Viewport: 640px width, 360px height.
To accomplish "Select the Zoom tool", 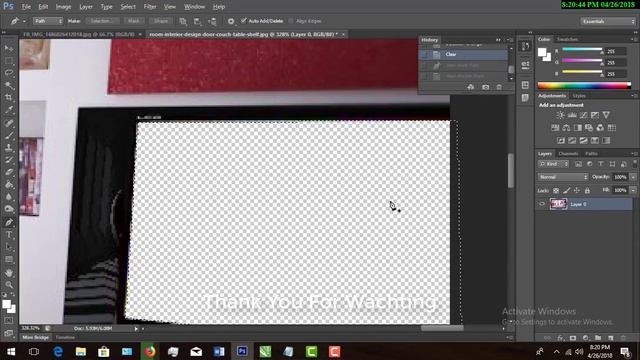I will pyautogui.click(x=9, y=284).
